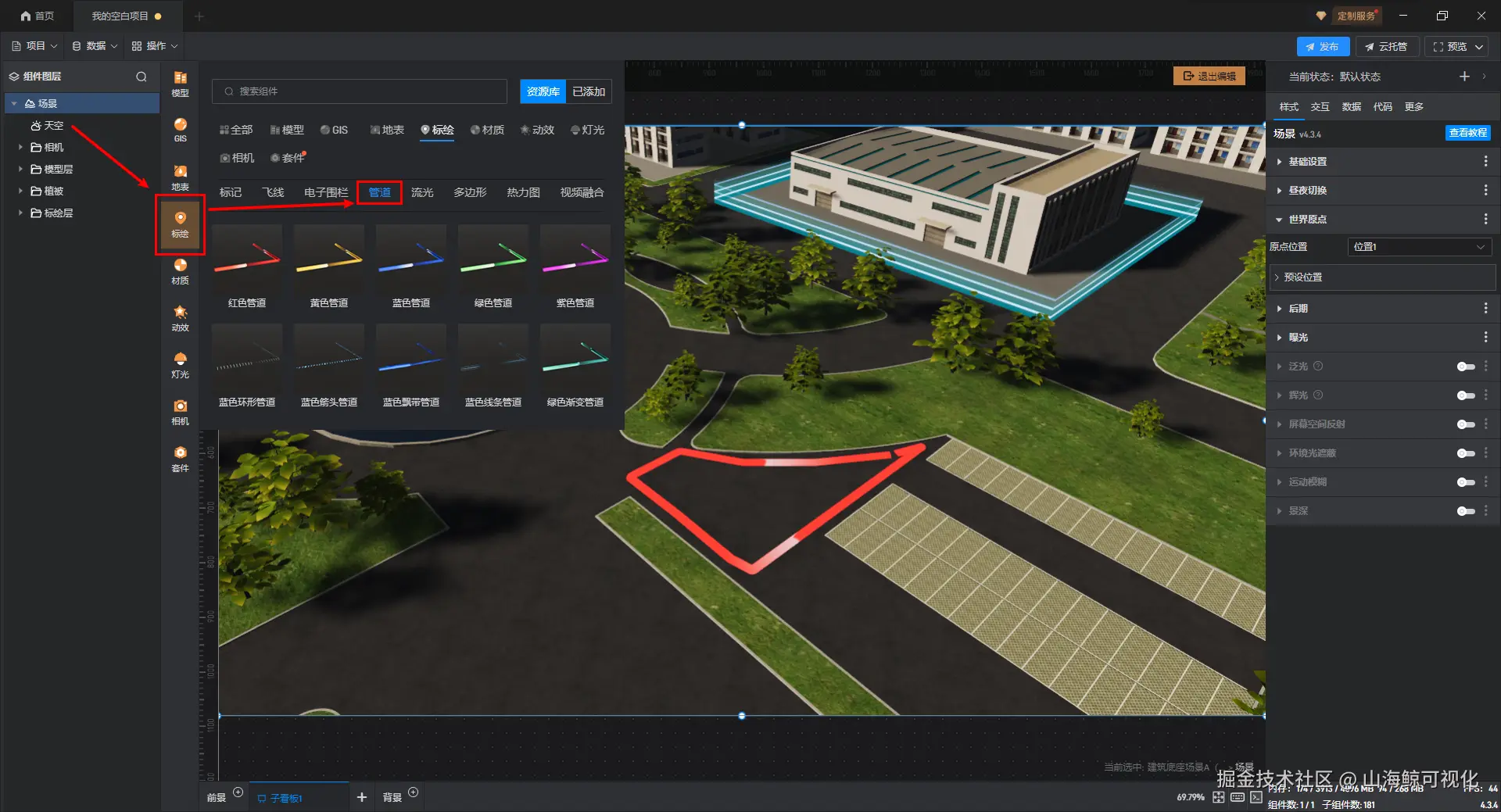Enable the 辉光 toggle
1501x812 pixels.
[1466, 395]
